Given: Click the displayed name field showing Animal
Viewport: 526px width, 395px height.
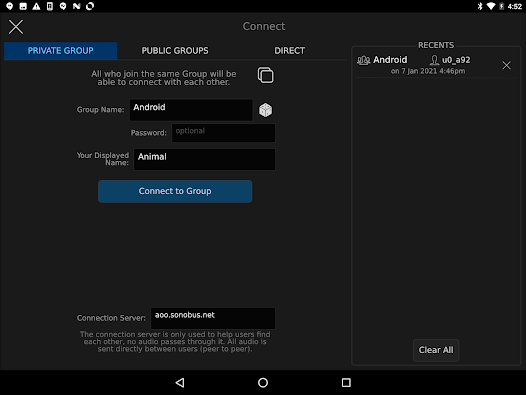Looking at the screenshot, I should (204, 159).
